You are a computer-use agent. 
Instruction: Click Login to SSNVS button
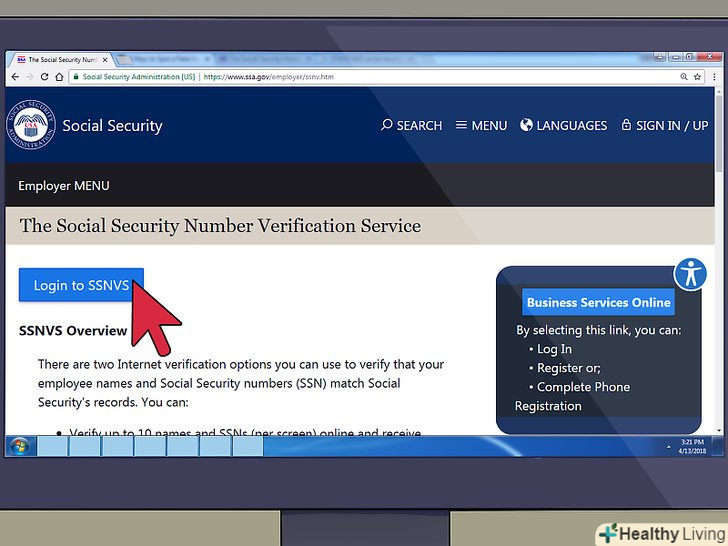[x=81, y=285]
